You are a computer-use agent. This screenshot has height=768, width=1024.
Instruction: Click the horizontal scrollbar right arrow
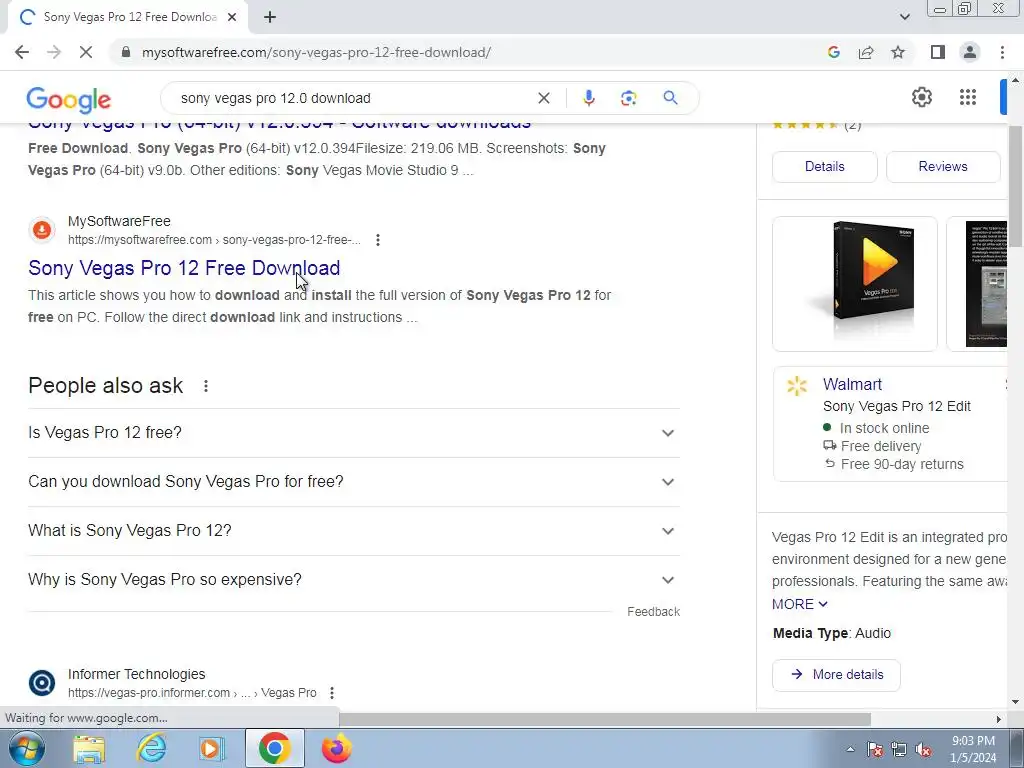[998, 719]
